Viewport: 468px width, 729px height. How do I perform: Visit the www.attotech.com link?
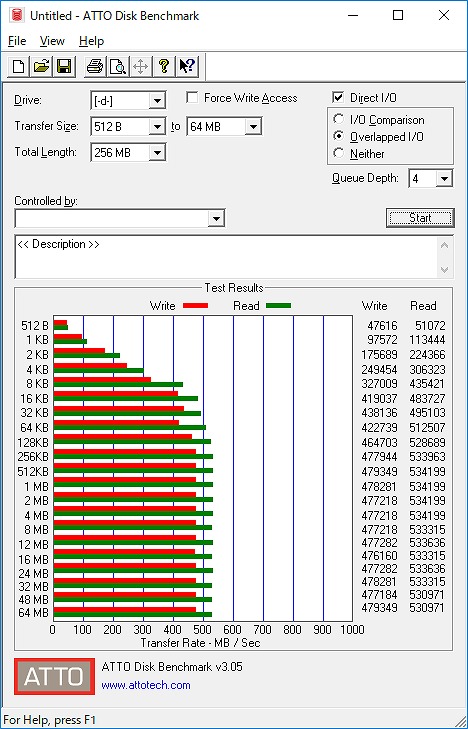[146, 685]
